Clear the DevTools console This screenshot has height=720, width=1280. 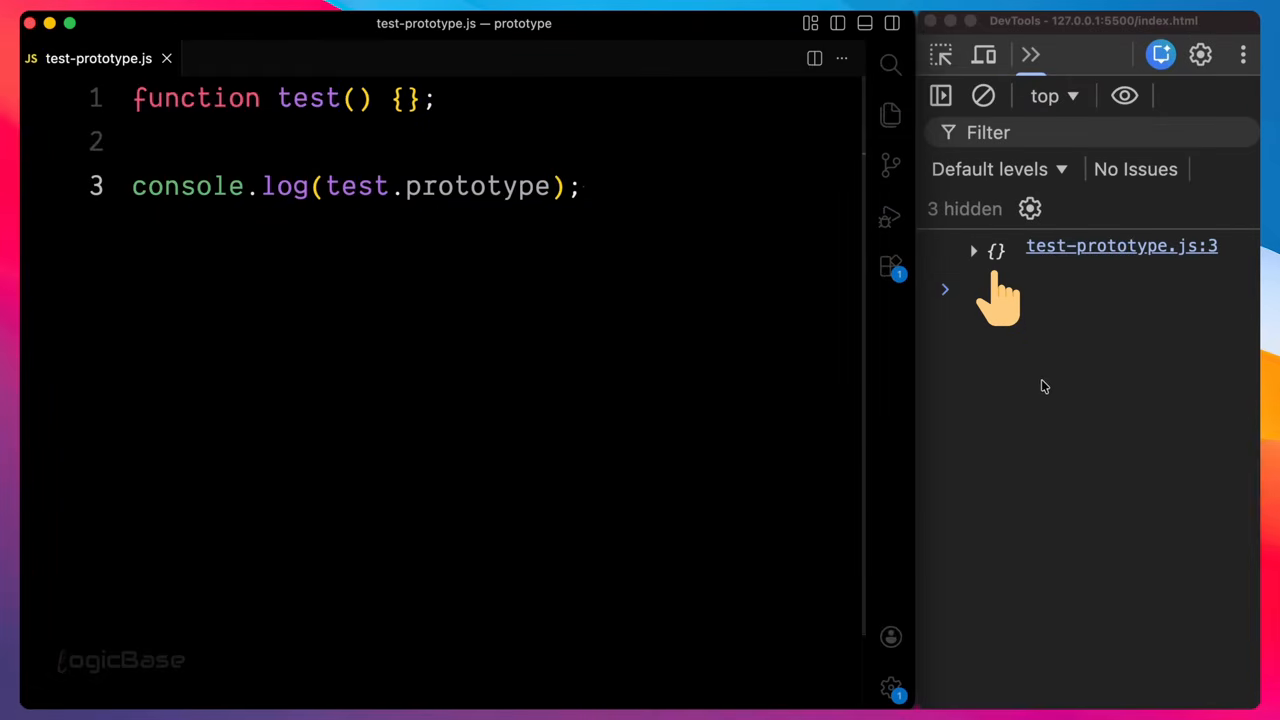(x=983, y=96)
